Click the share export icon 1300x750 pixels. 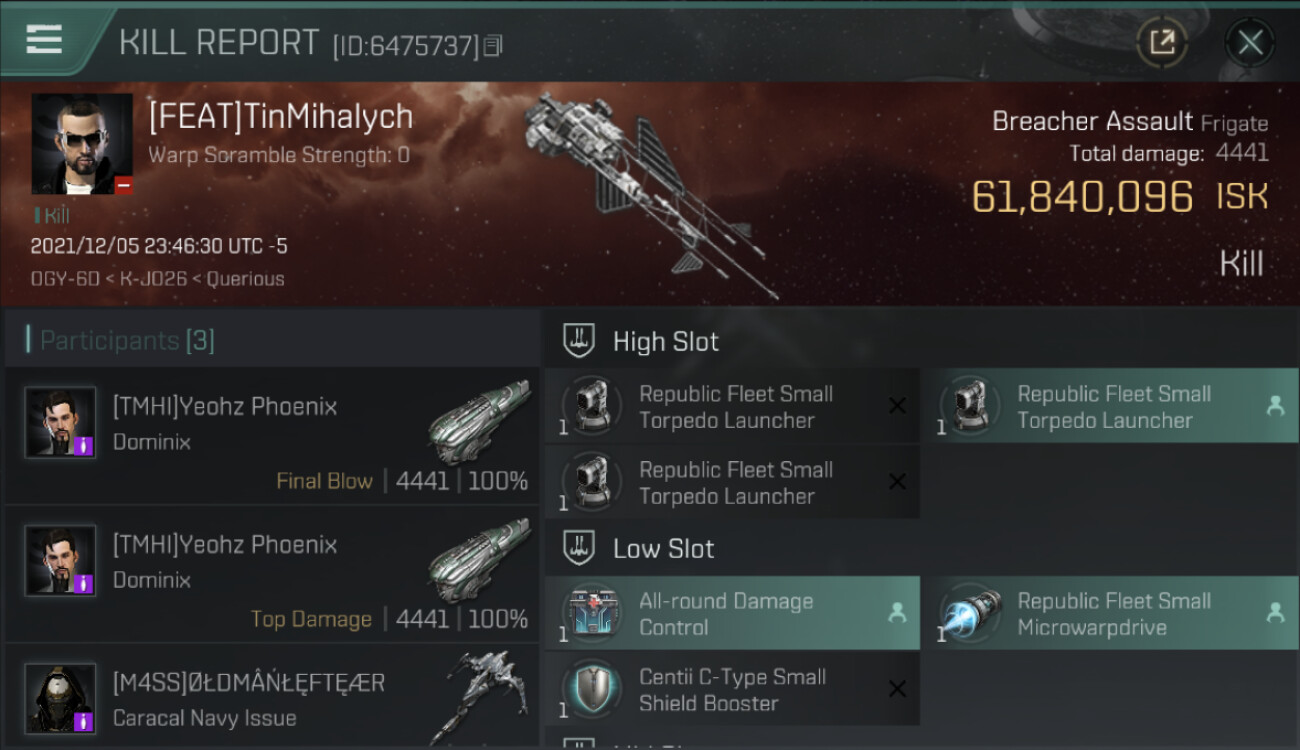(x=1162, y=42)
